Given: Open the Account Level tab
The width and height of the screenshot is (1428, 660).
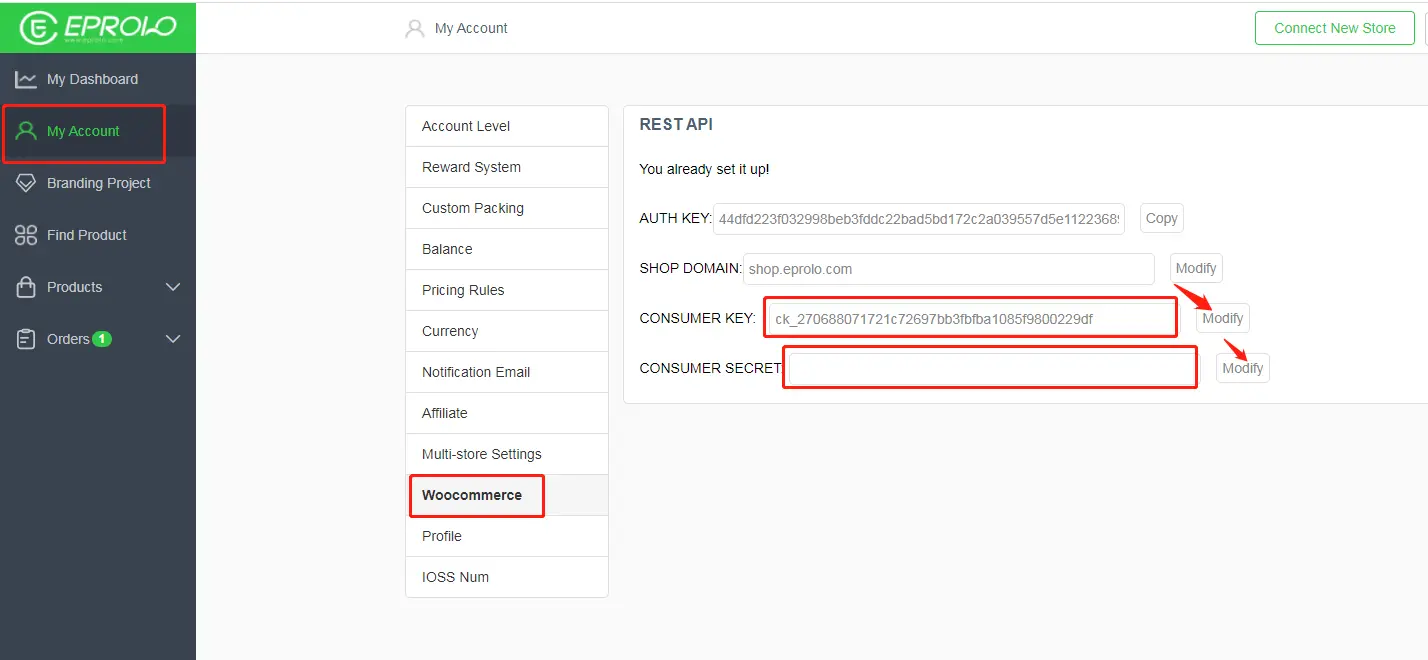Looking at the screenshot, I should tap(507, 126).
